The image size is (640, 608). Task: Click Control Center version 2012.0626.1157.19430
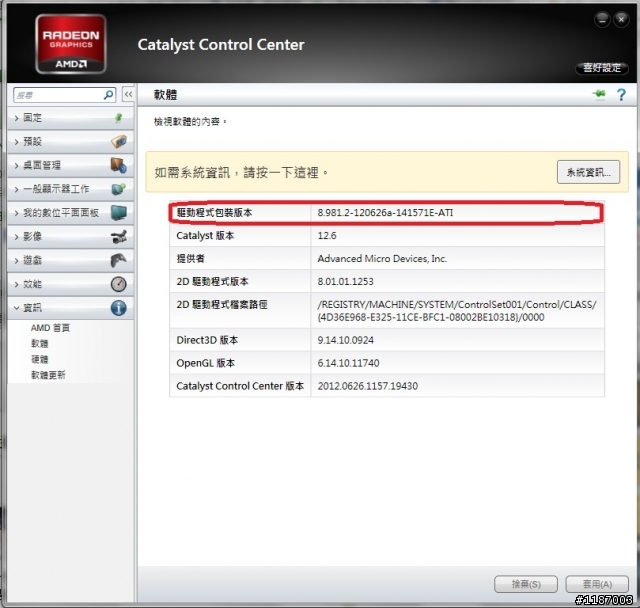tap(368, 386)
